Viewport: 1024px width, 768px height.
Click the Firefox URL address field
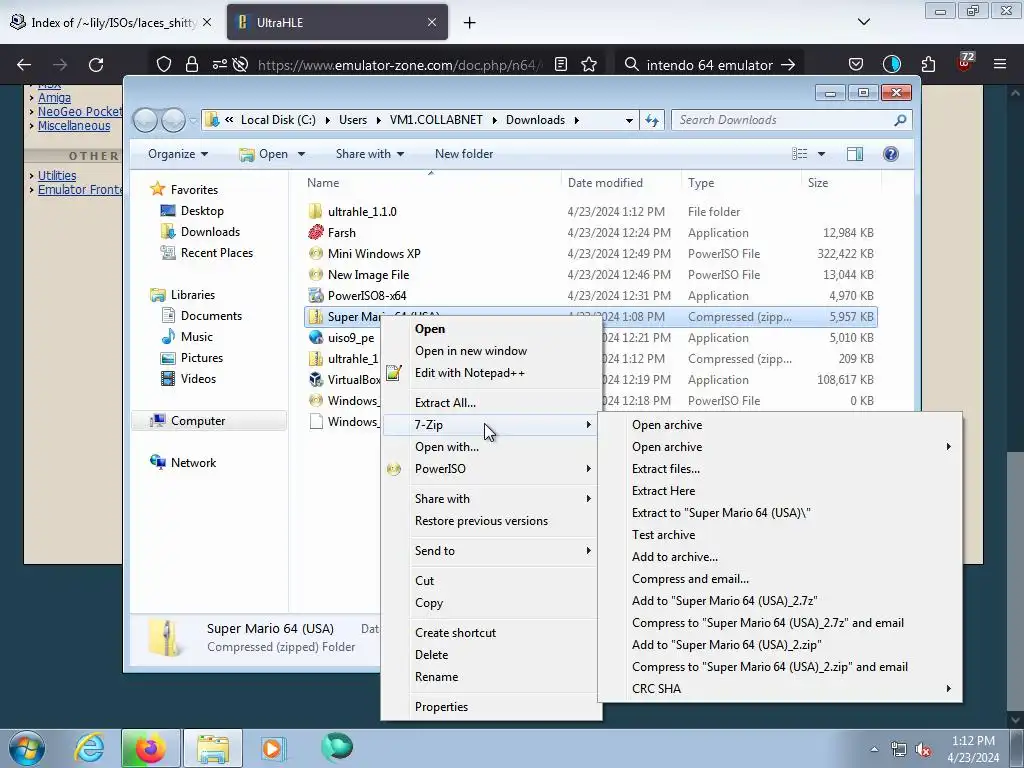[x=398, y=65]
